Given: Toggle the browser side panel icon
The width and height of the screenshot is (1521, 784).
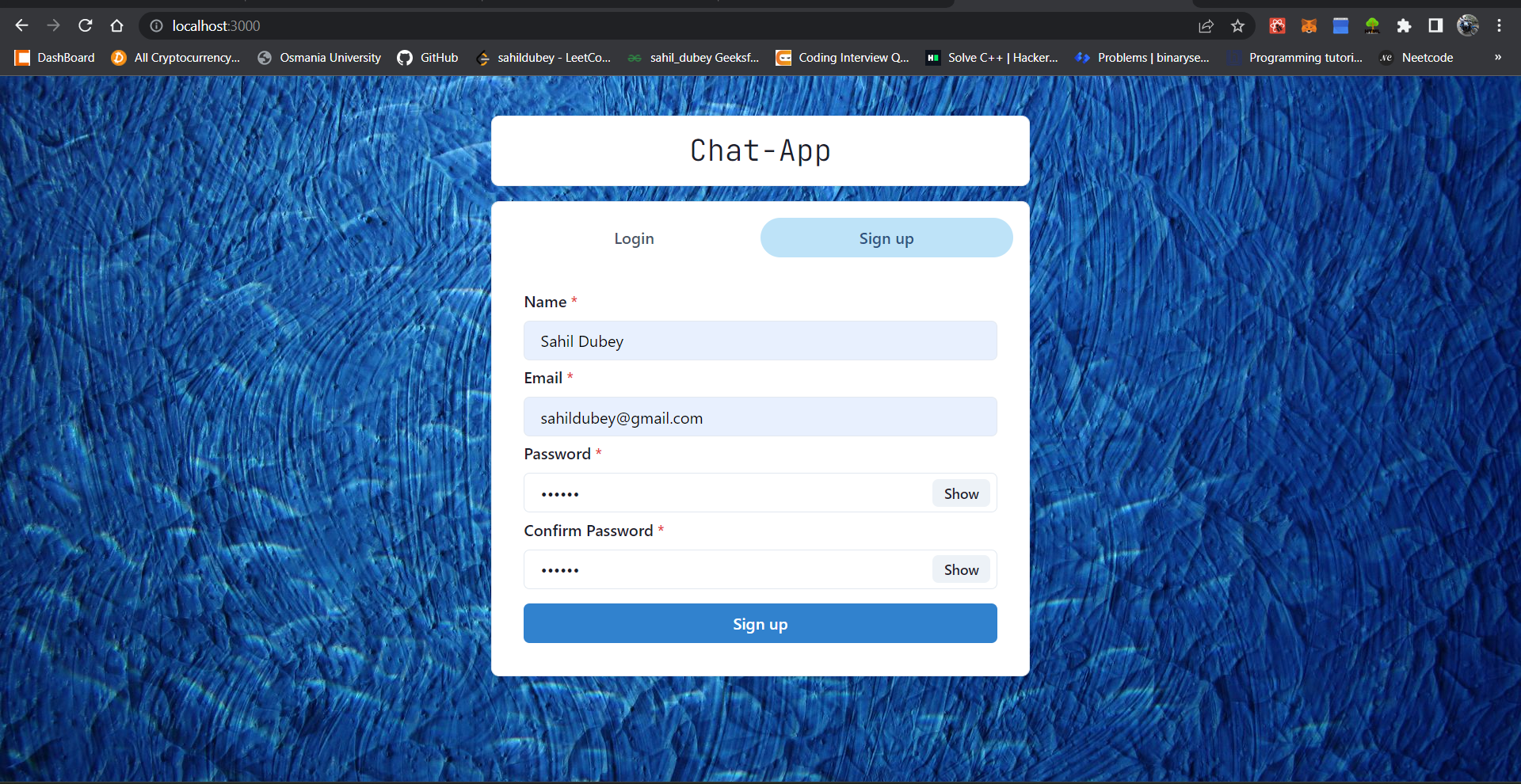Looking at the screenshot, I should click(x=1435, y=26).
